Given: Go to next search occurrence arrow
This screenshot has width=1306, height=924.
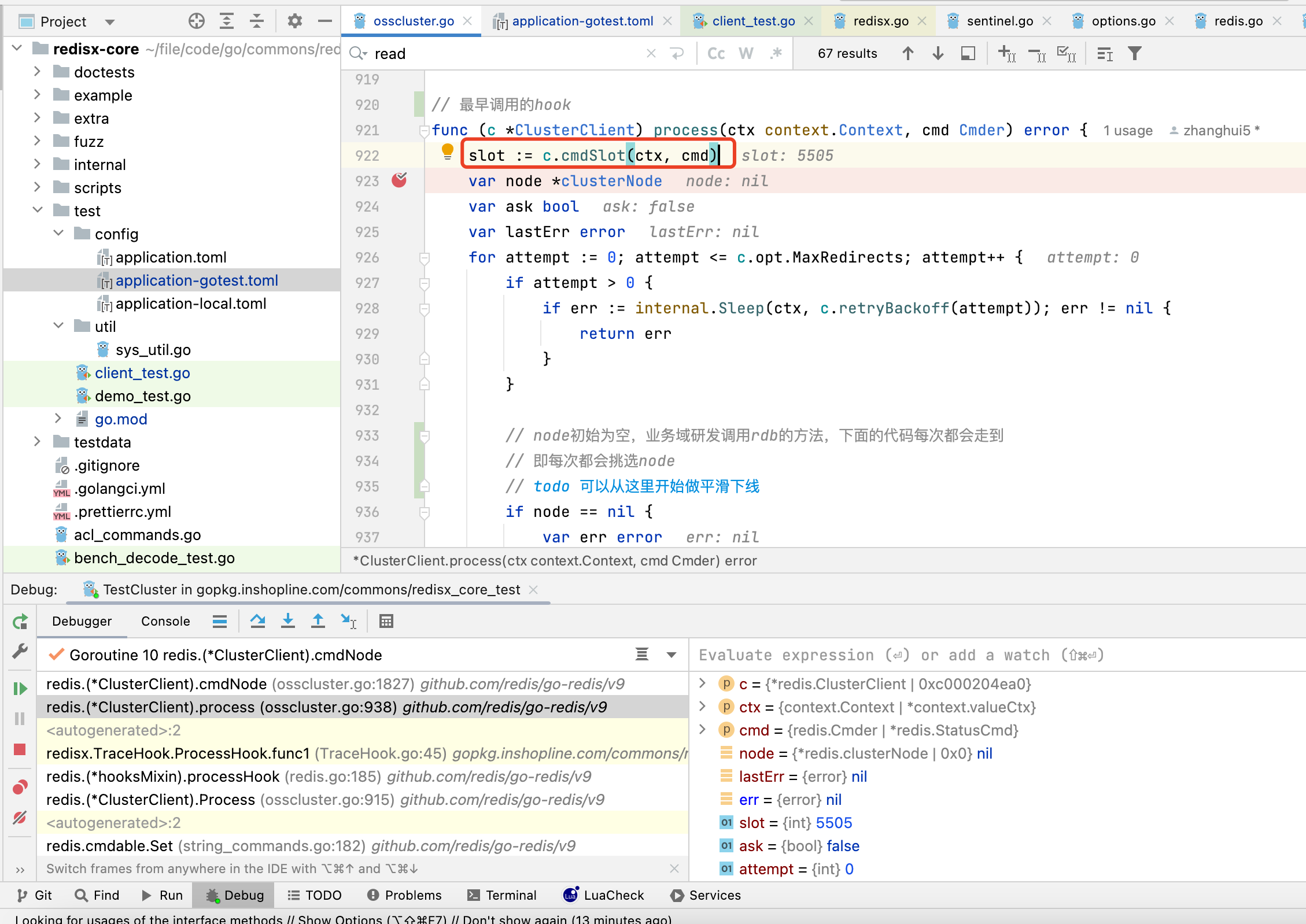Looking at the screenshot, I should tap(938, 54).
